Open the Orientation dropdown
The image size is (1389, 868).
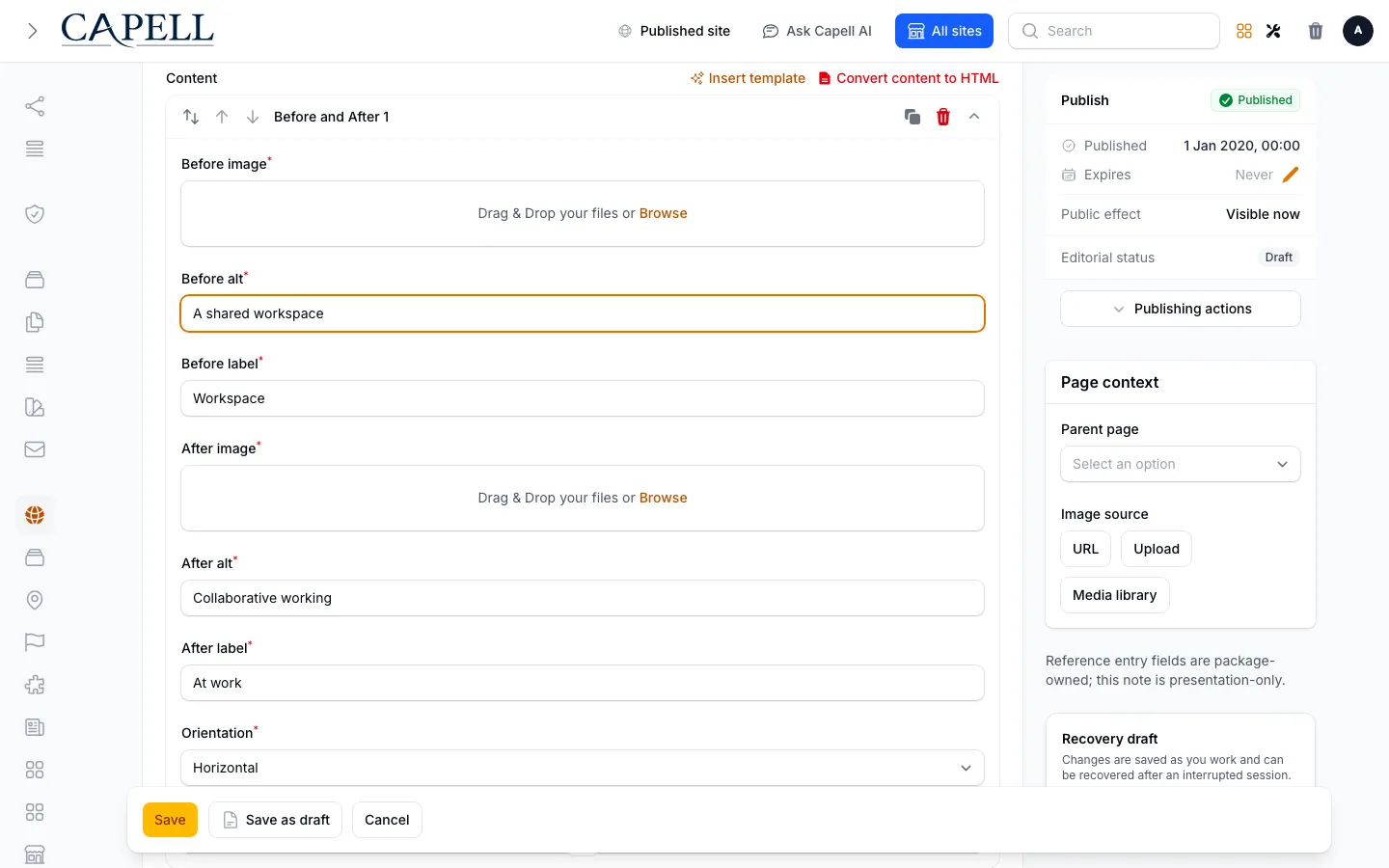pyautogui.click(x=583, y=768)
